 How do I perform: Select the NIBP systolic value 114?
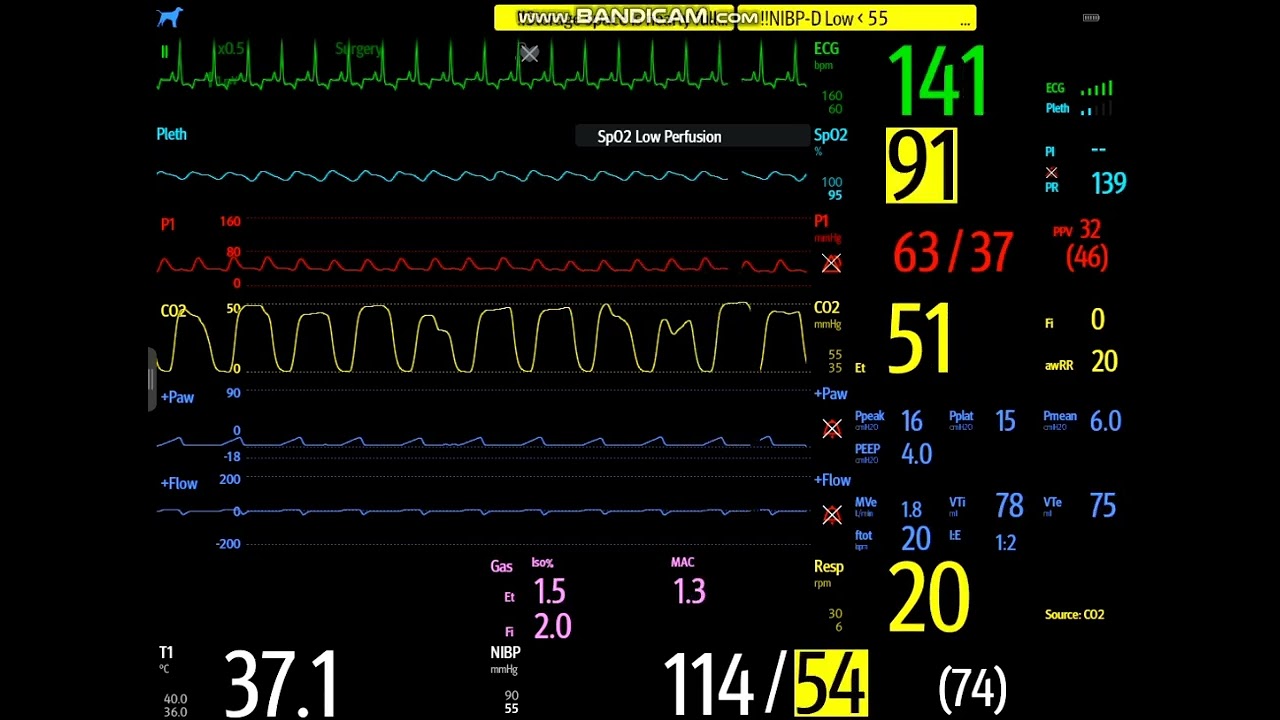(x=708, y=685)
